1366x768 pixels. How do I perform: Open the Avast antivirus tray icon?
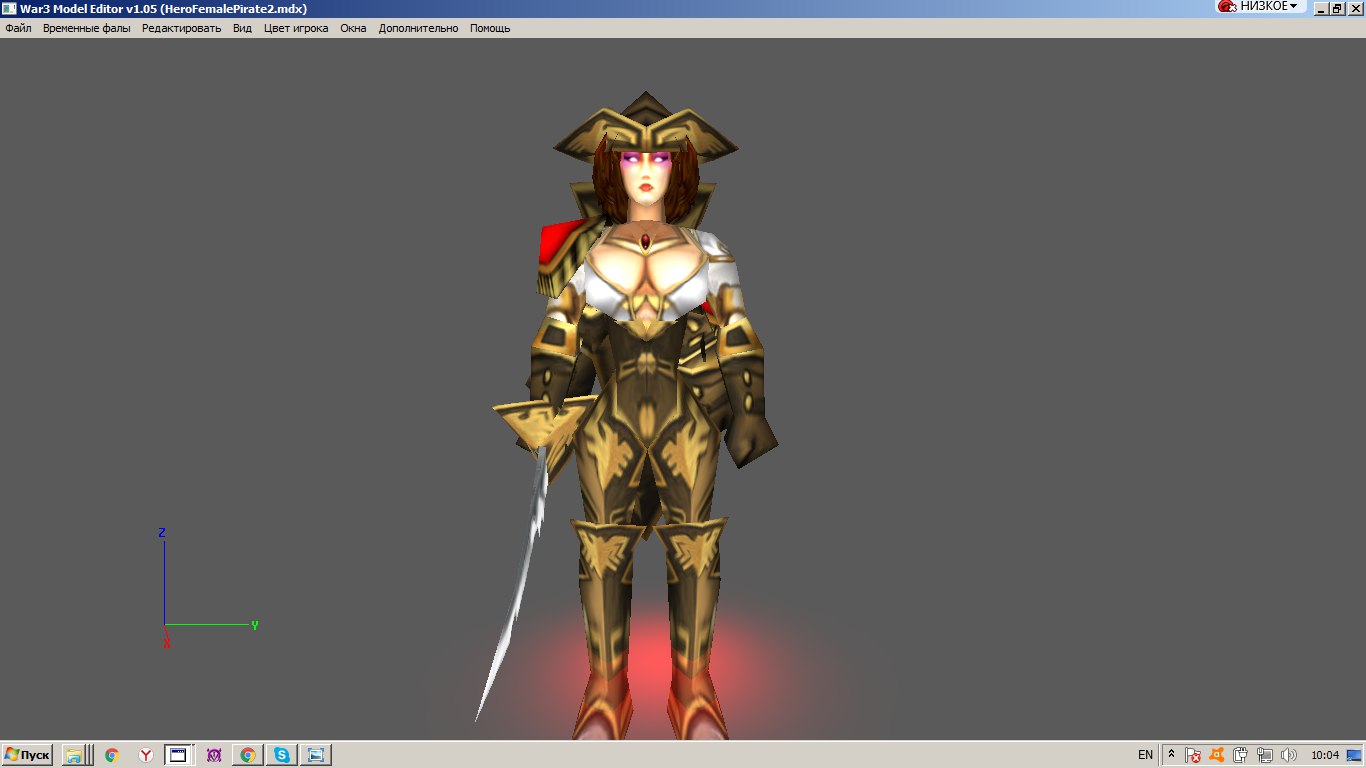tap(1217, 755)
